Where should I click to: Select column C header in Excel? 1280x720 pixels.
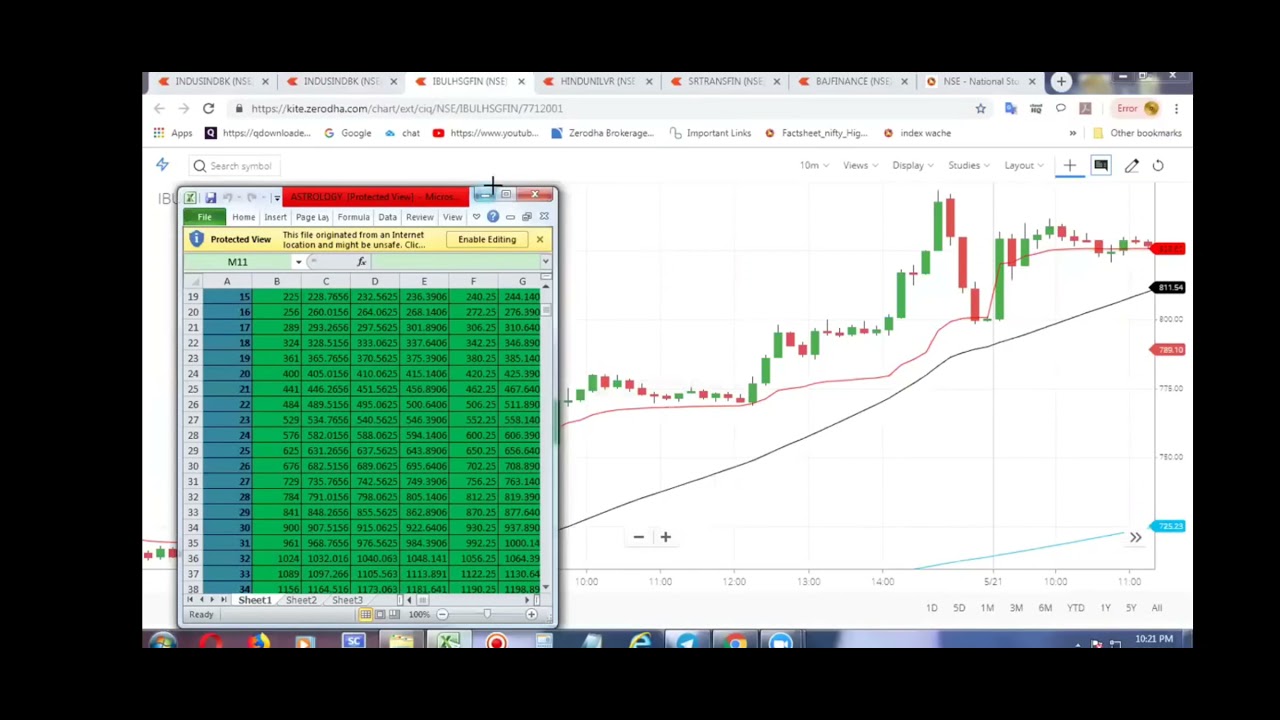coord(325,282)
